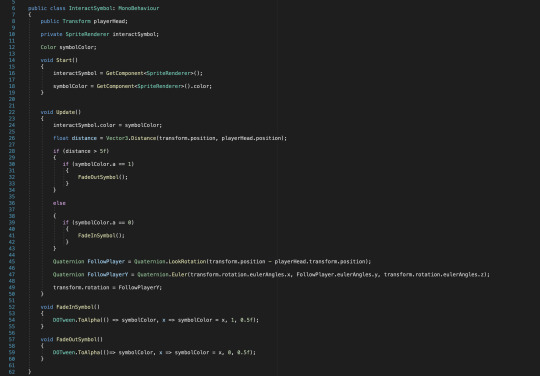This screenshot has height=376, width=540.
Task: Click the Distance method call on line 26
Action: 143,138
